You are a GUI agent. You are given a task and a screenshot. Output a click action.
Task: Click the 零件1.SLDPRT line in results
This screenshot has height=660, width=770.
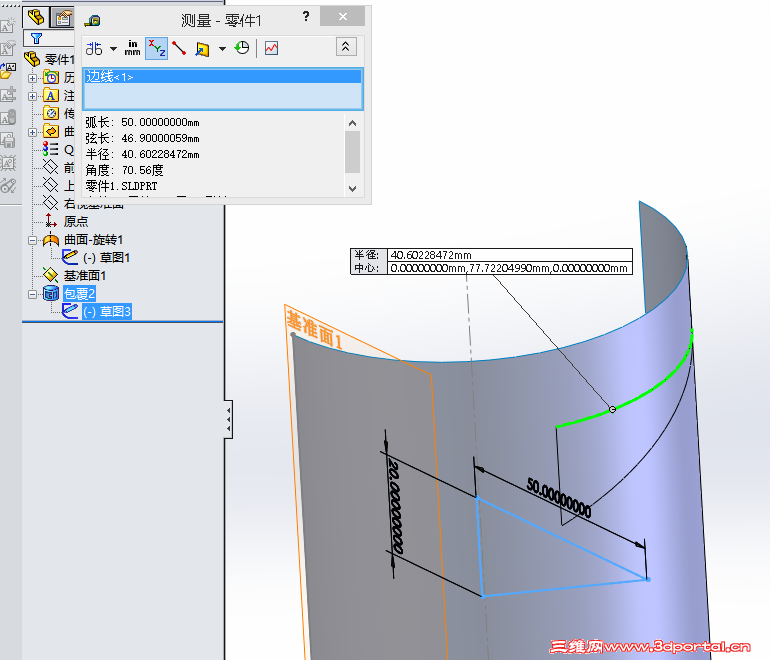tap(121, 186)
